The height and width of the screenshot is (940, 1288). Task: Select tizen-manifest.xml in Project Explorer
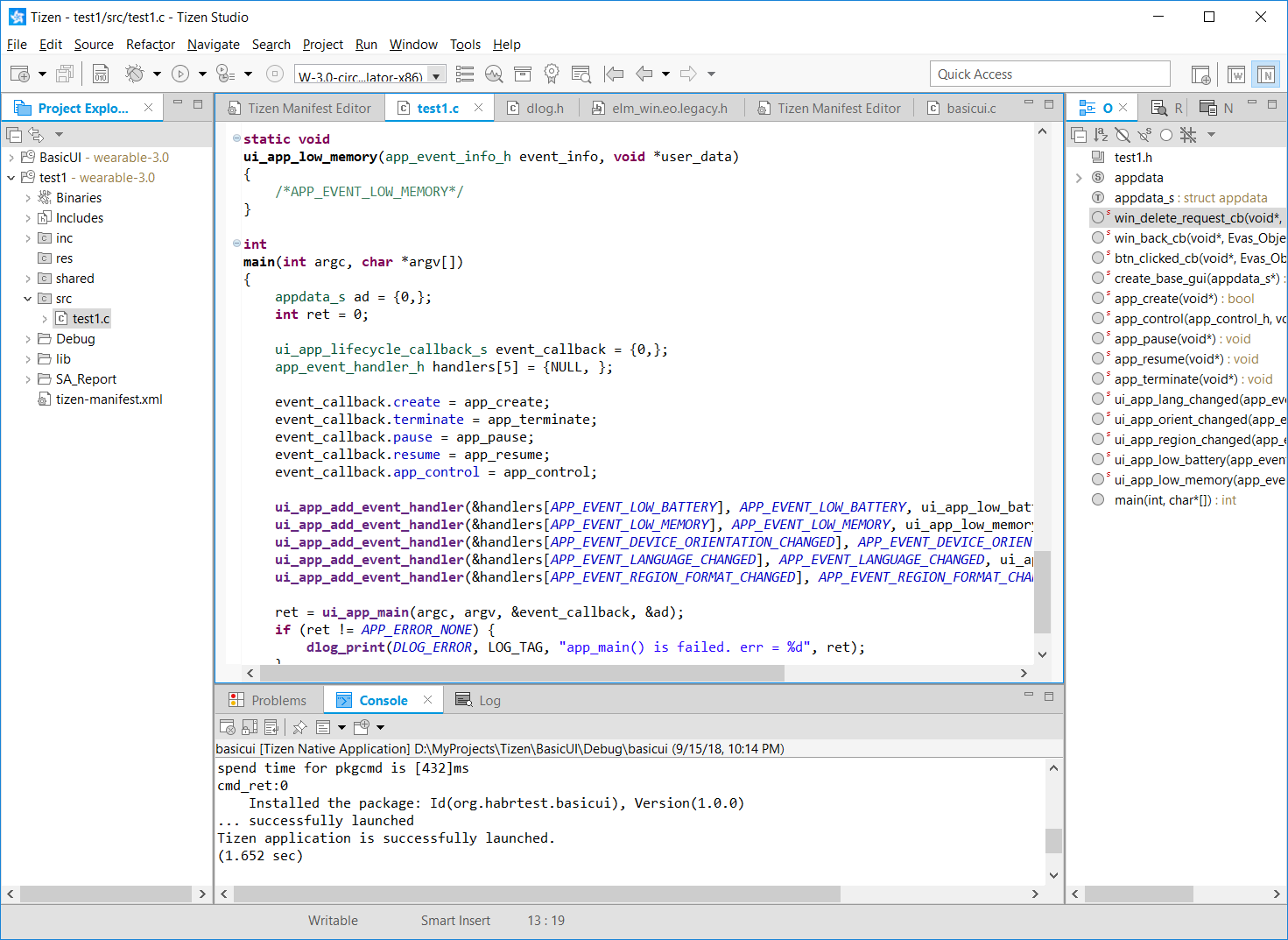tap(109, 399)
